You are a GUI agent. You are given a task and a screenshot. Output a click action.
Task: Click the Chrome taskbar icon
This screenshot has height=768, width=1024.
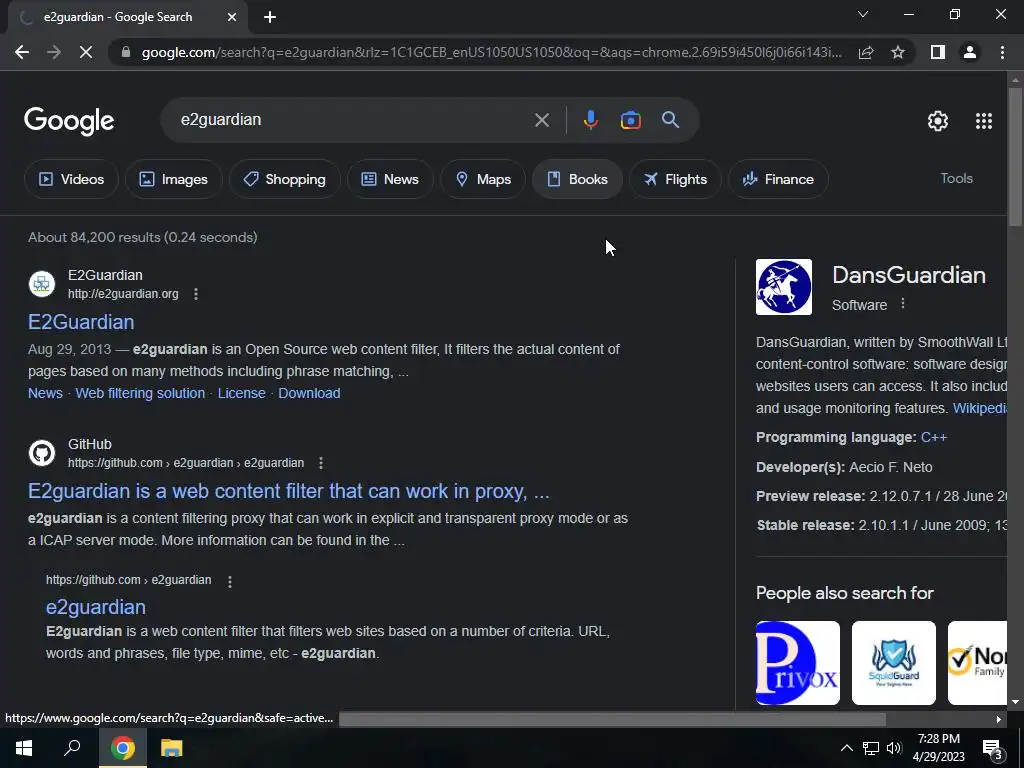(122, 748)
